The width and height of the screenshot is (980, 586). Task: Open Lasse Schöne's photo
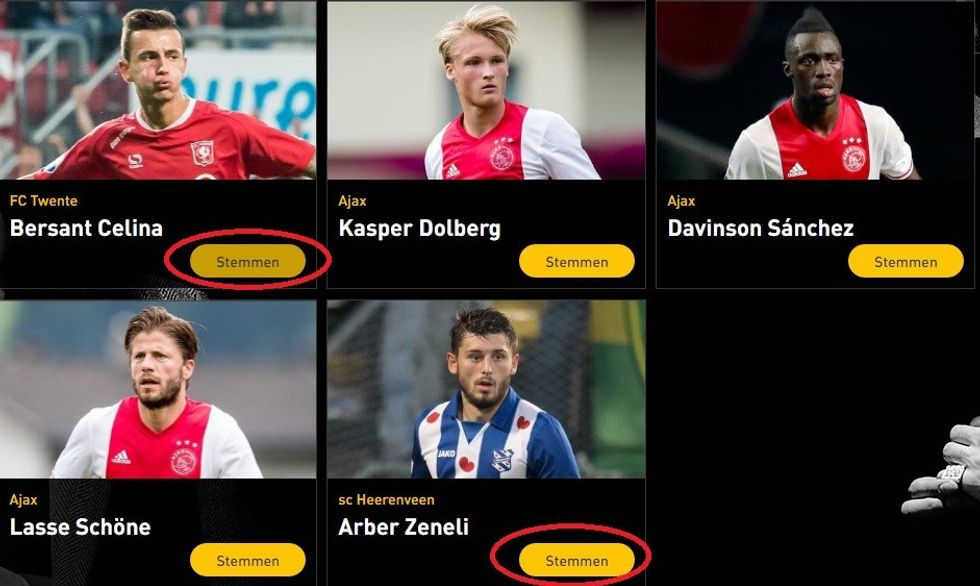point(158,389)
